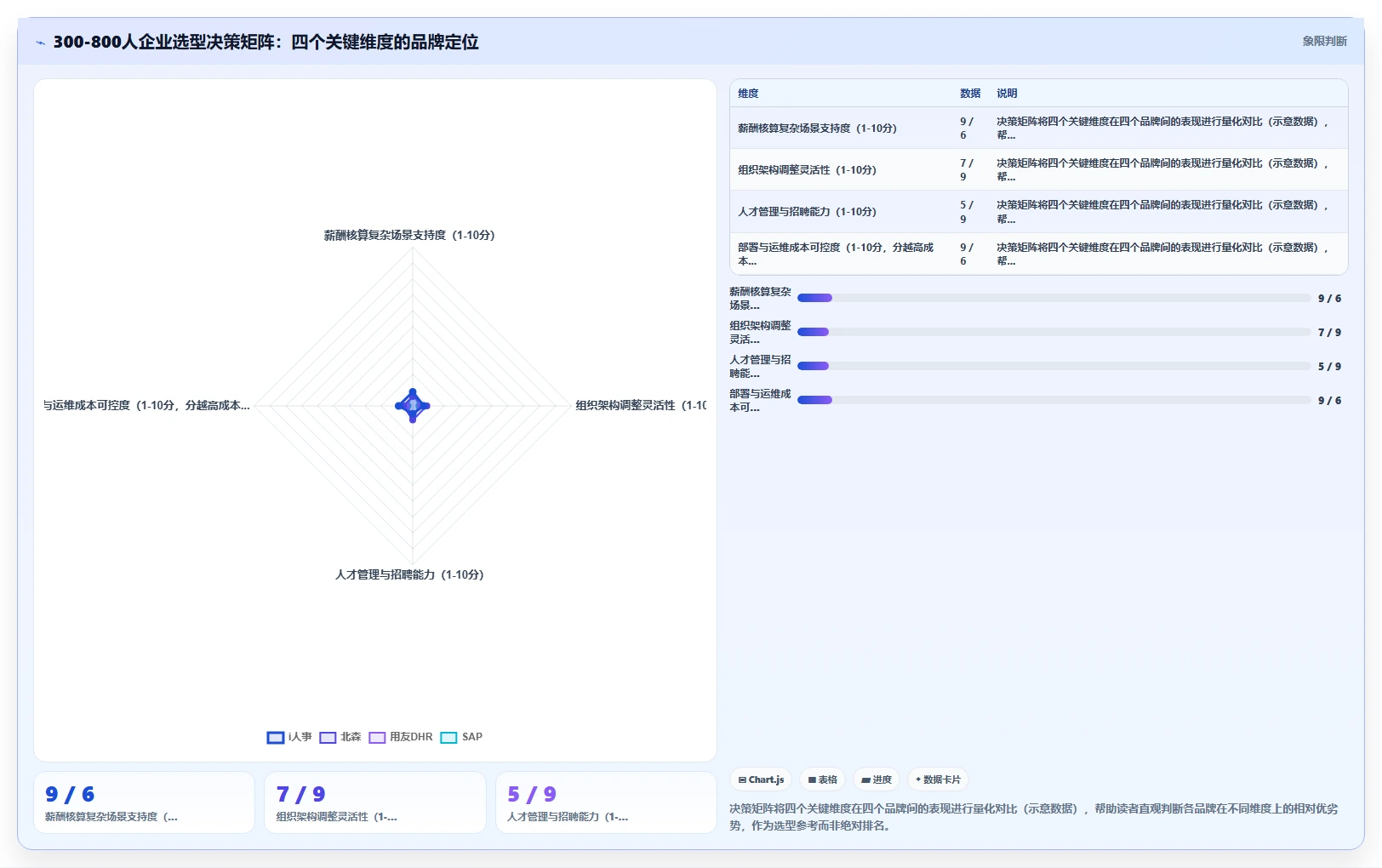Screen dimensions: 1382x868
Task: Click radar axis label 薪酬核算复杂场景支持度
Action: (409, 235)
